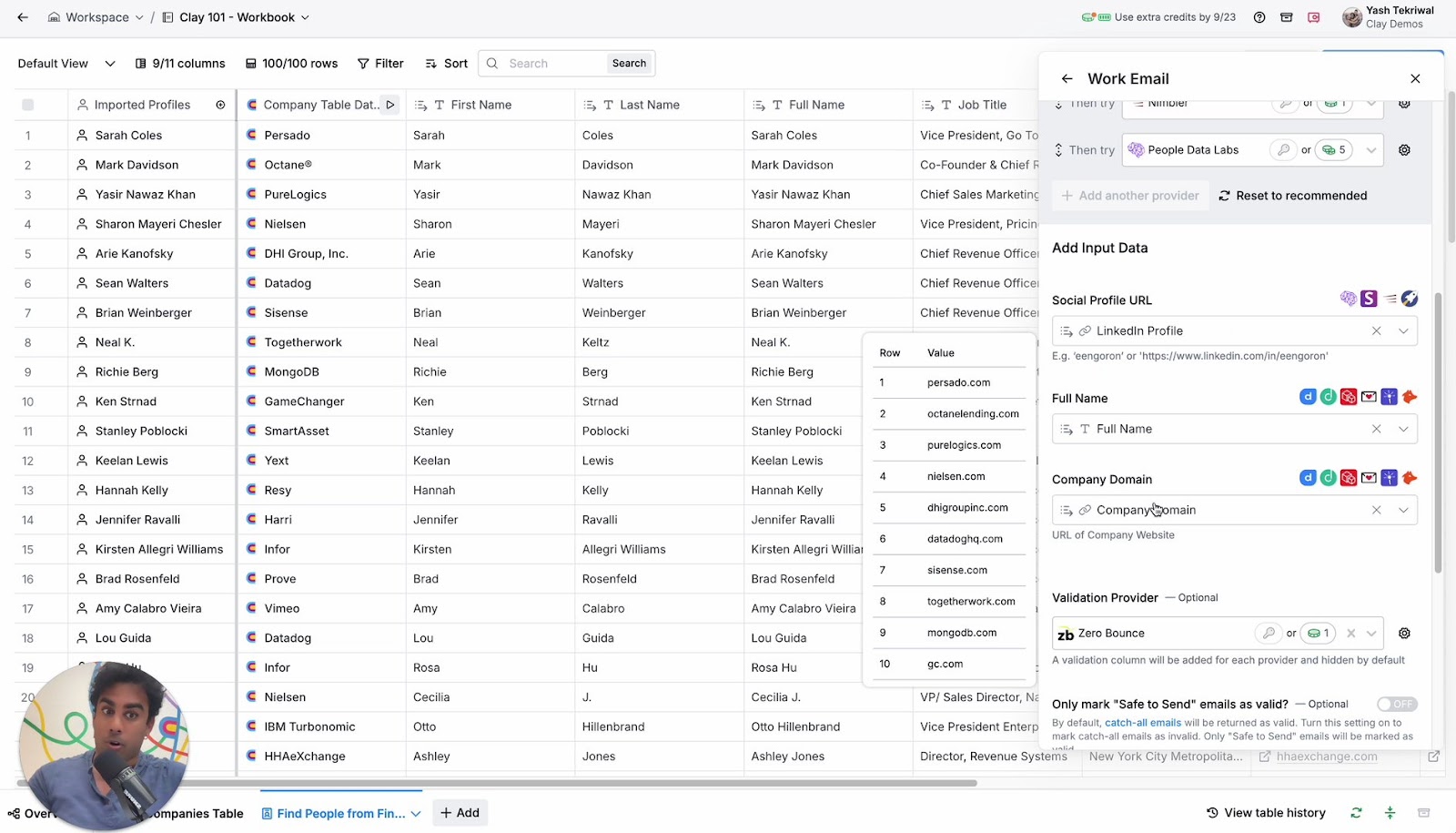Screen dimensions: 1456x833
Task: Click the persado.com preview value
Action: (x=958, y=383)
